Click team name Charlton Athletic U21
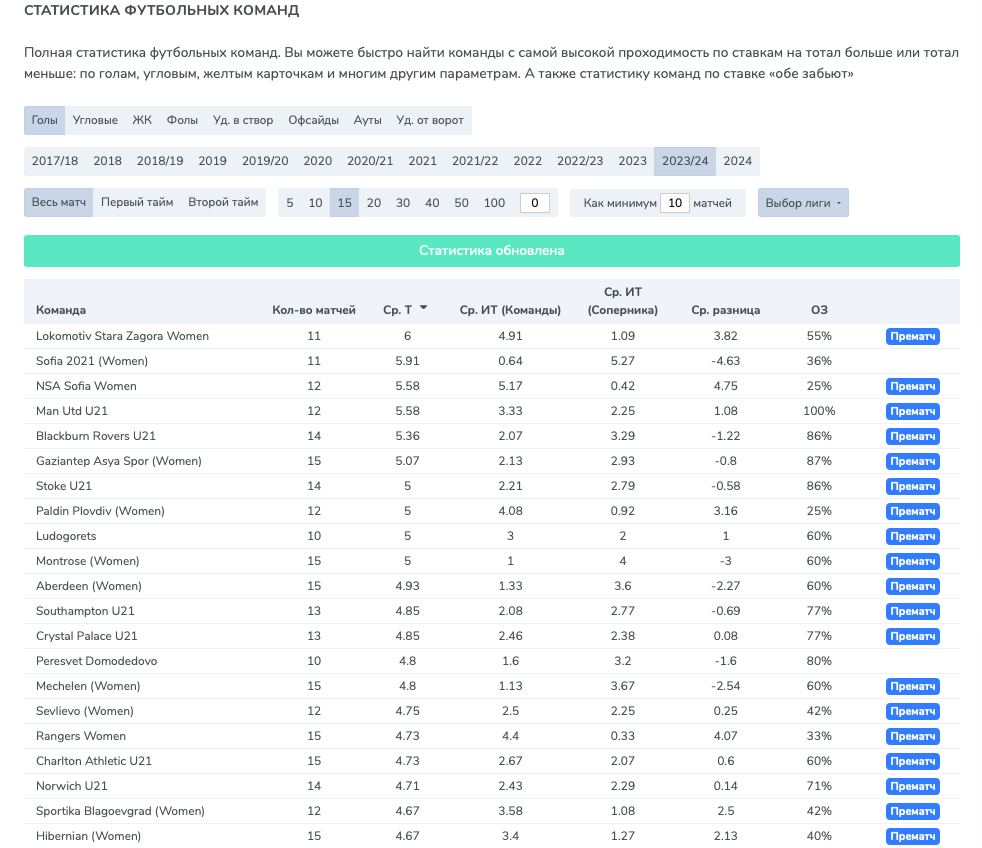The height and width of the screenshot is (848, 982). coord(94,762)
